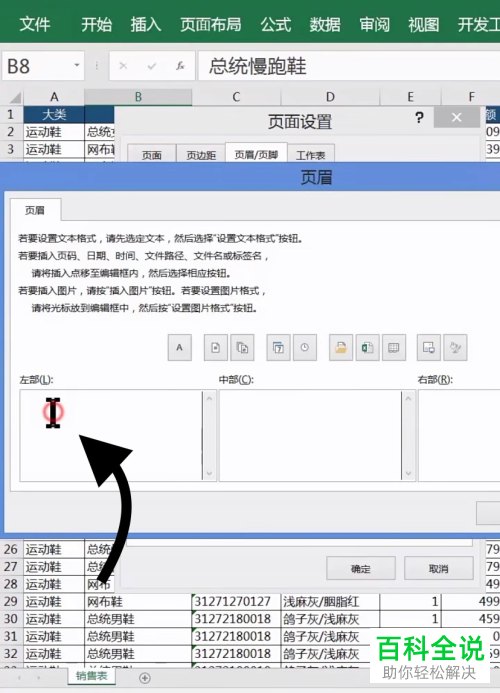Open the 数据 ribbon tab
This screenshot has height=693, width=500.
[325, 24]
